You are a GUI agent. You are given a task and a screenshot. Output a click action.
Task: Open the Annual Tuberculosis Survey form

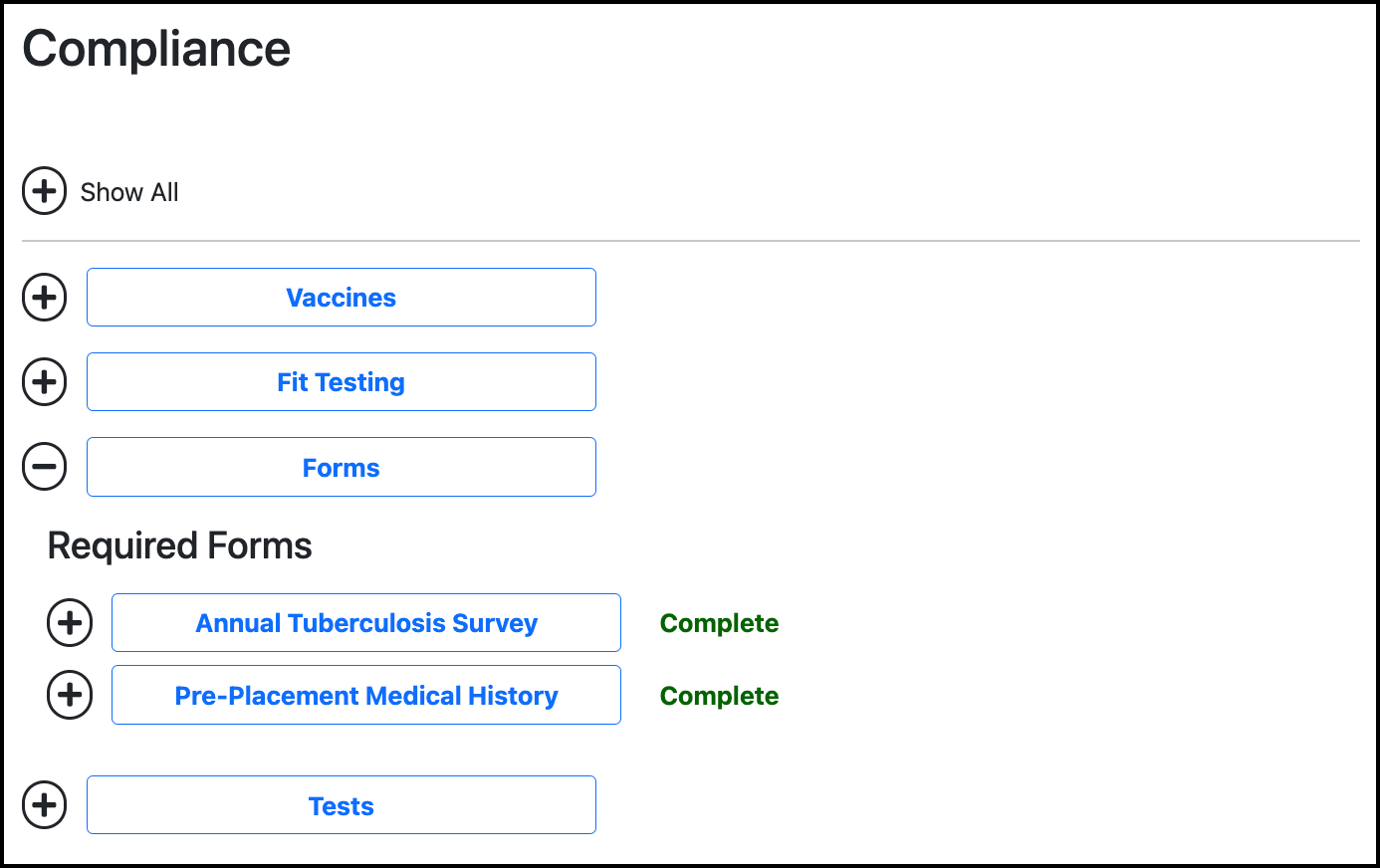click(x=366, y=622)
